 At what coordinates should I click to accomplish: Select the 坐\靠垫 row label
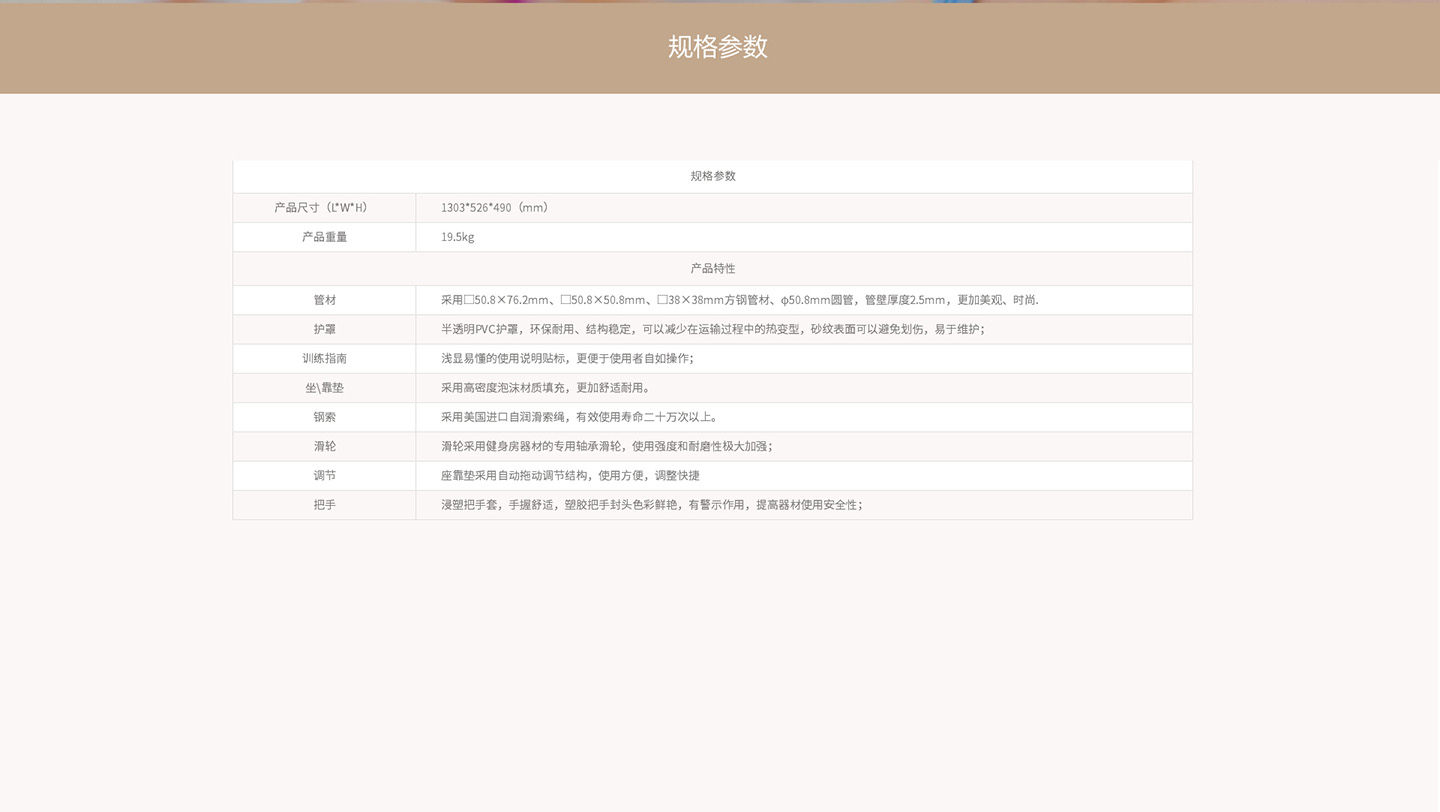[x=324, y=388]
